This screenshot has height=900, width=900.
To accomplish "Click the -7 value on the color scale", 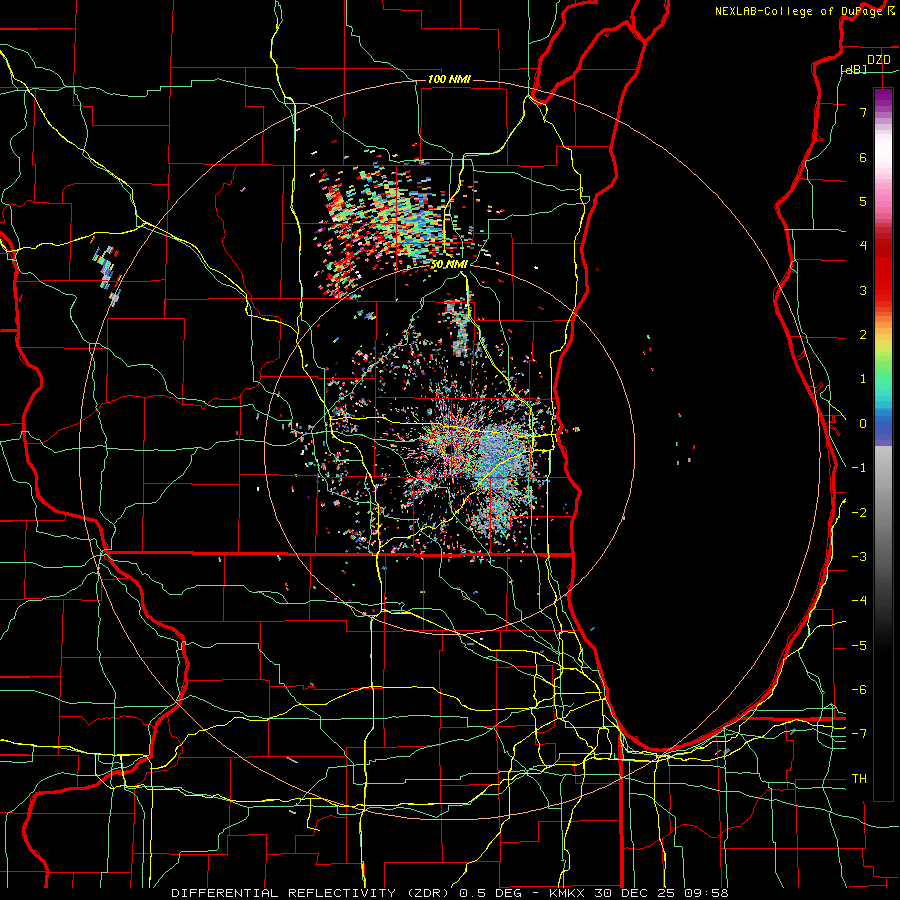I will (x=859, y=734).
